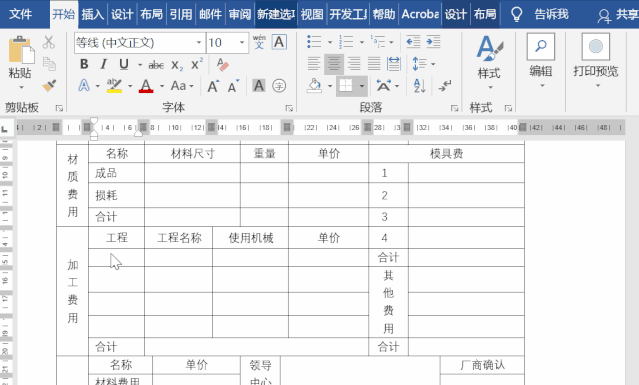Open the Editing search menu
This screenshot has height=385, width=639.
[541, 60]
